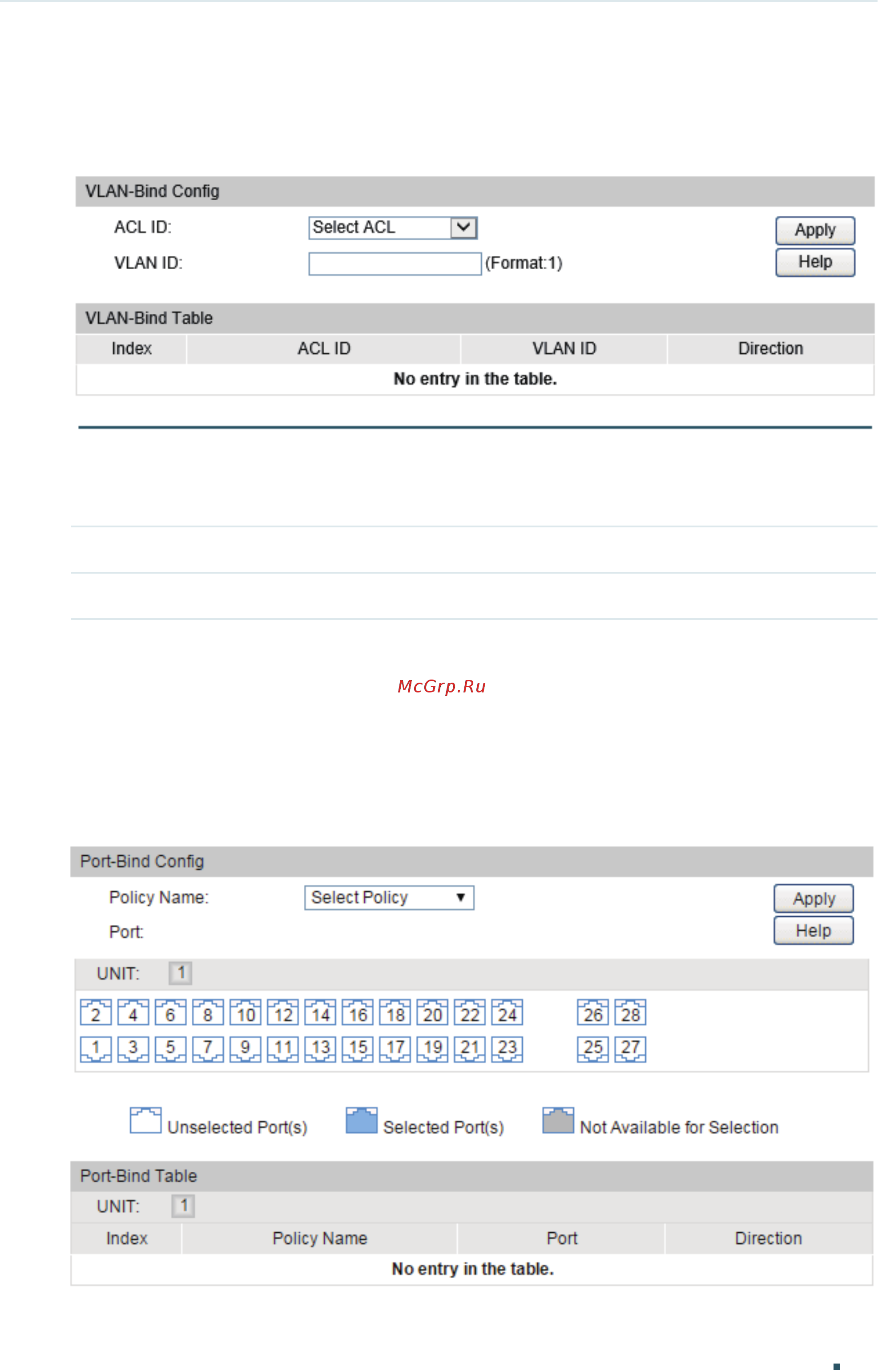Select port 3 icon
This screenshot has height=1372, width=878.
point(133,1050)
